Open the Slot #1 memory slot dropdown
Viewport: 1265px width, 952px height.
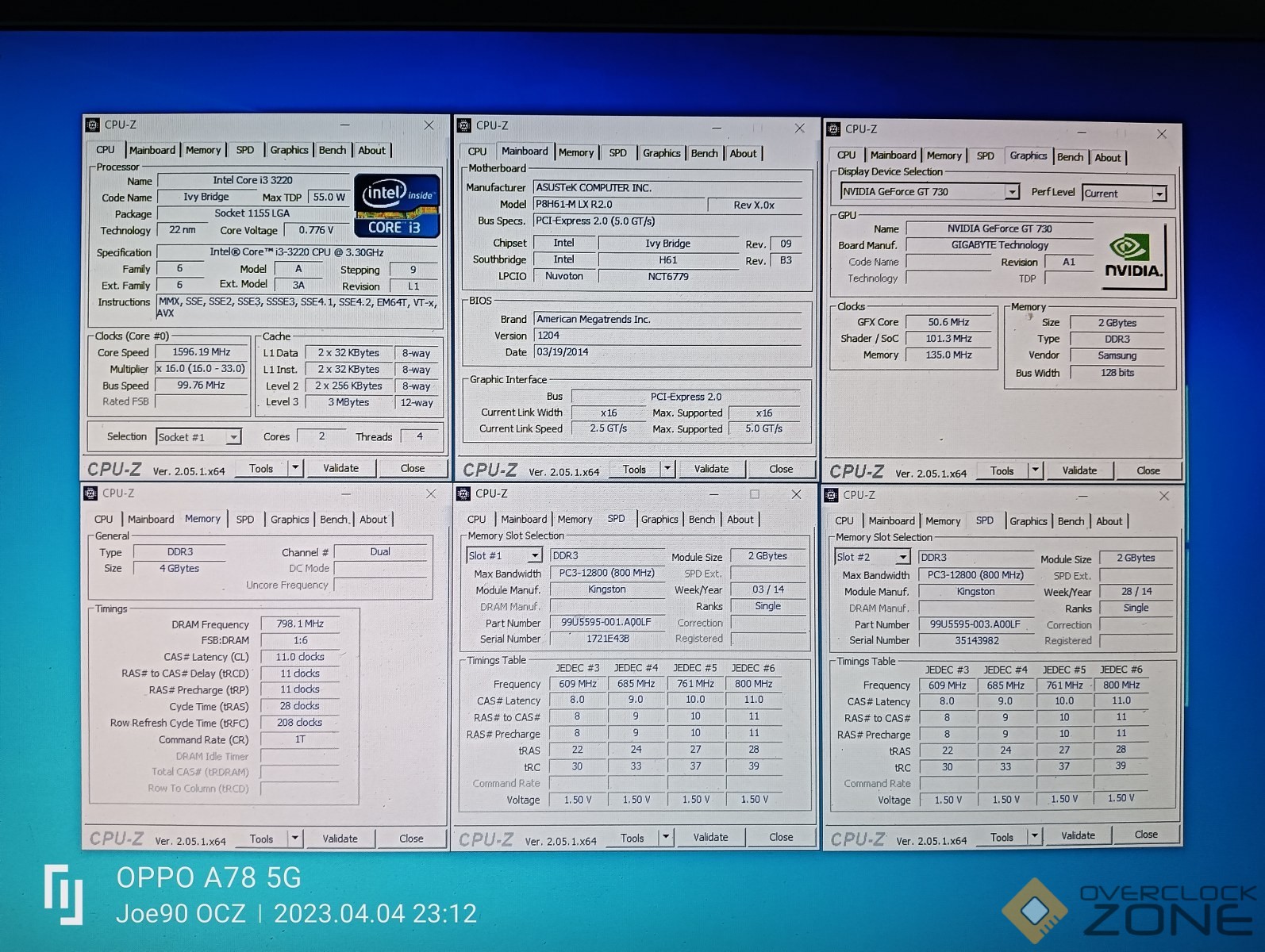[x=536, y=555]
